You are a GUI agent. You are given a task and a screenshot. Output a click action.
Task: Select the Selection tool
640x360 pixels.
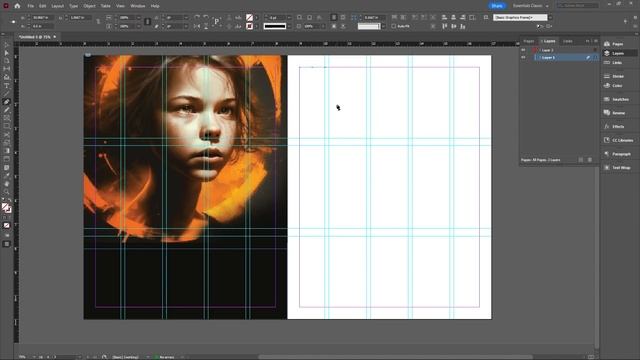pyautogui.click(x=7, y=45)
